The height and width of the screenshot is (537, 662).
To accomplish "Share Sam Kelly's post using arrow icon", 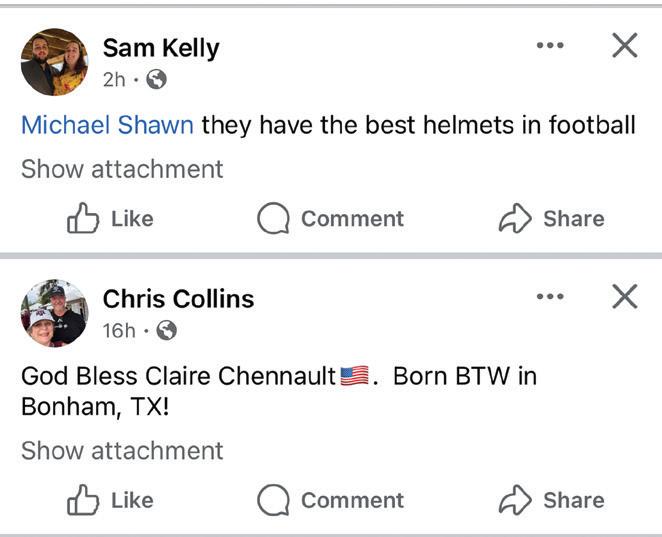I will [514, 219].
